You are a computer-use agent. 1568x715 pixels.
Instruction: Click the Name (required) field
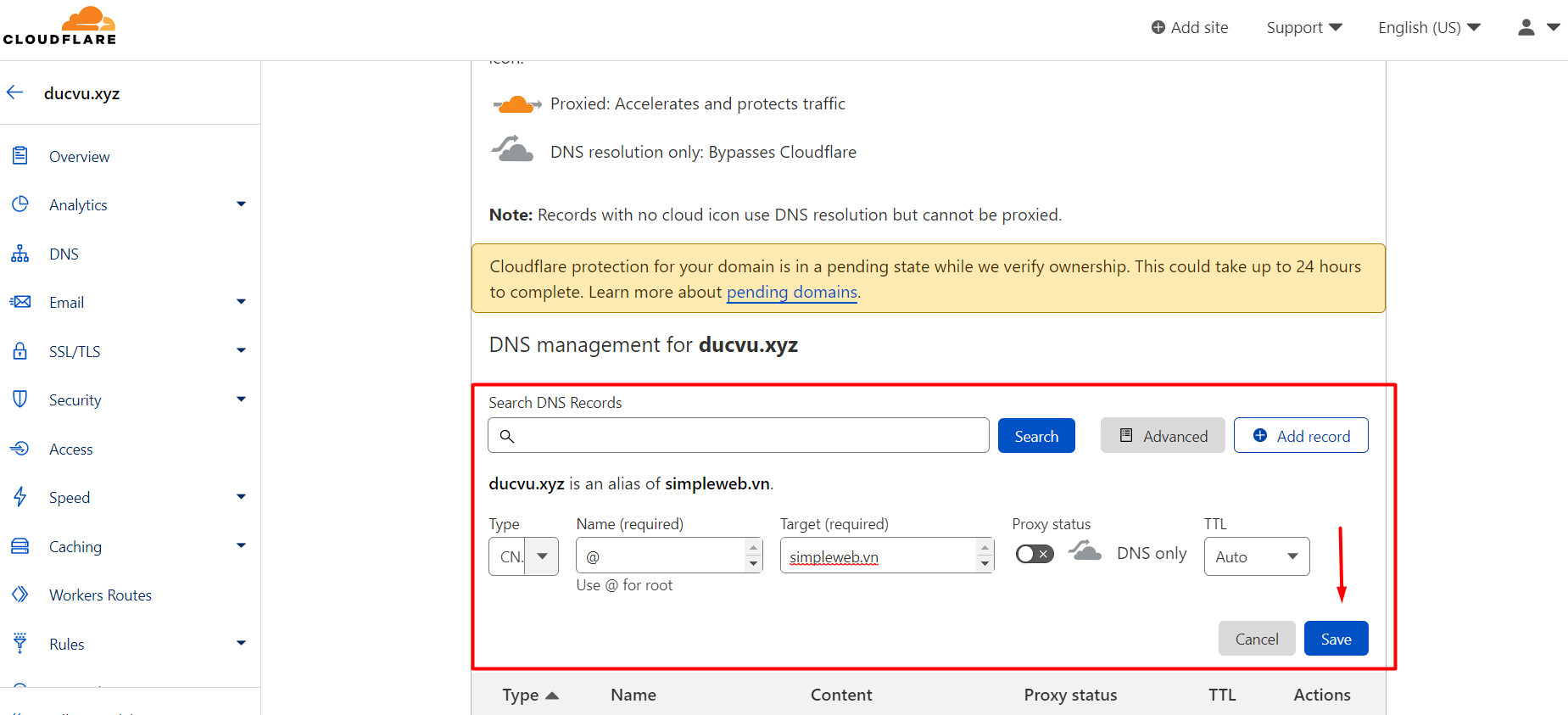click(669, 556)
